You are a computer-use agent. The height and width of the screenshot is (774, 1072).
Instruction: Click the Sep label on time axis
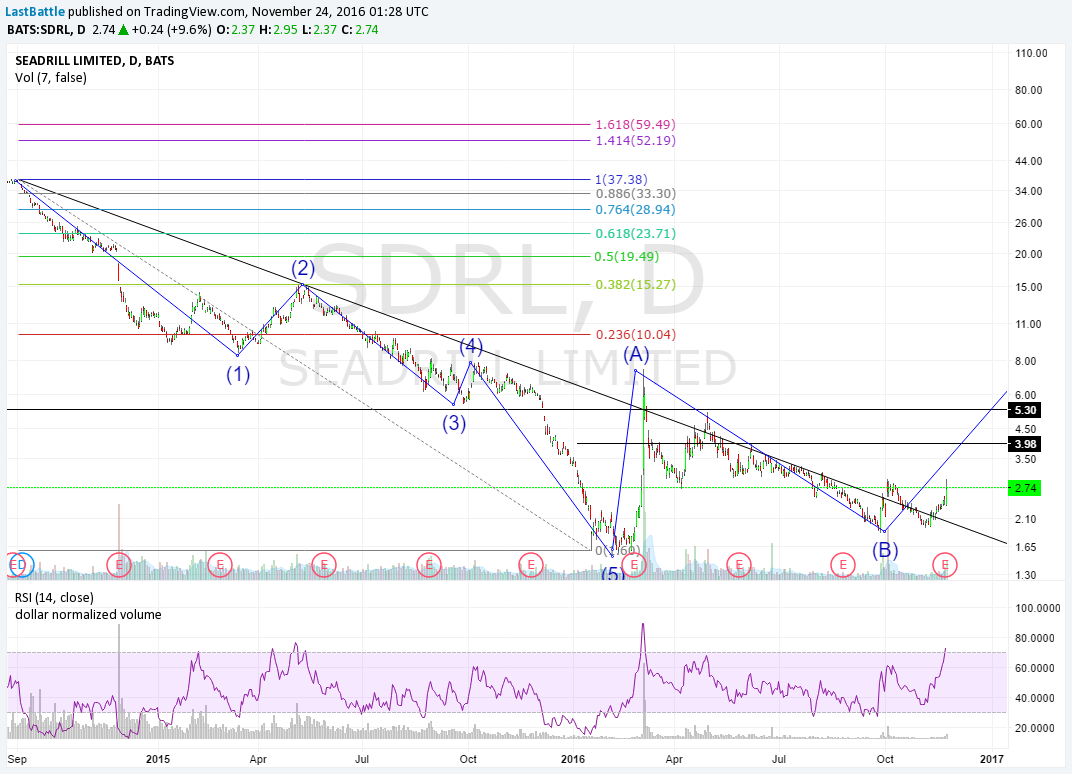coord(17,759)
